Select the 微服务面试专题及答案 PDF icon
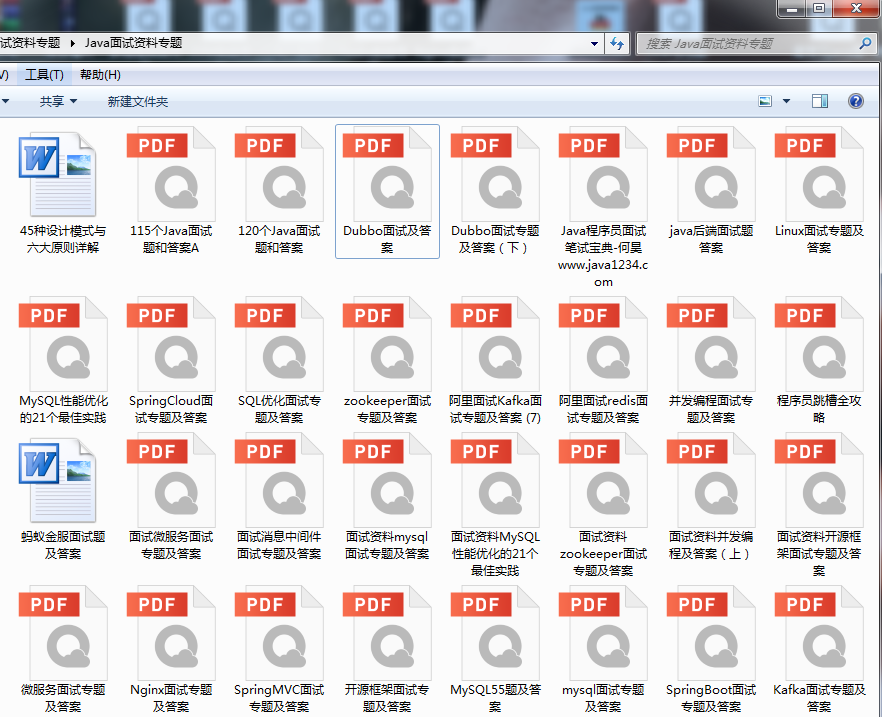882x717 pixels. point(63,634)
